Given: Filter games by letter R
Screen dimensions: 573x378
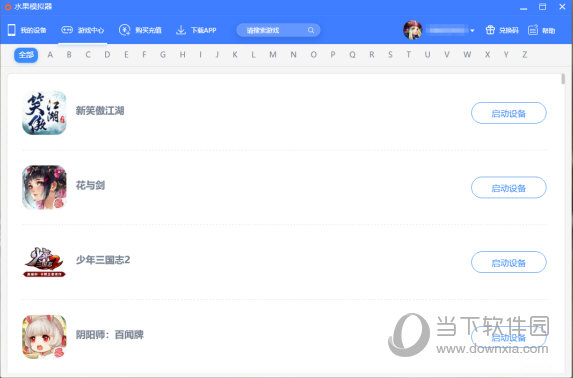Looking at the screenshot, I should (372, 55).
